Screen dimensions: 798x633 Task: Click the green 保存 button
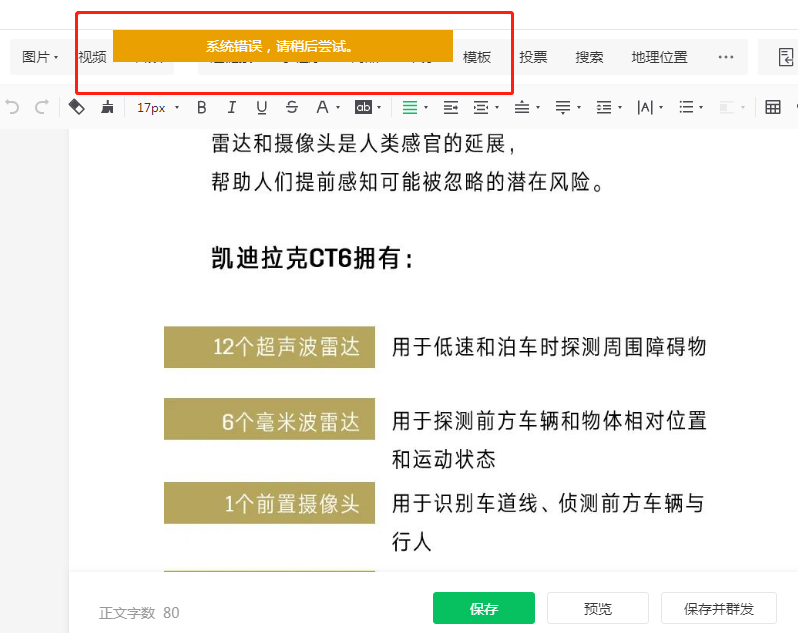point(483,608)
